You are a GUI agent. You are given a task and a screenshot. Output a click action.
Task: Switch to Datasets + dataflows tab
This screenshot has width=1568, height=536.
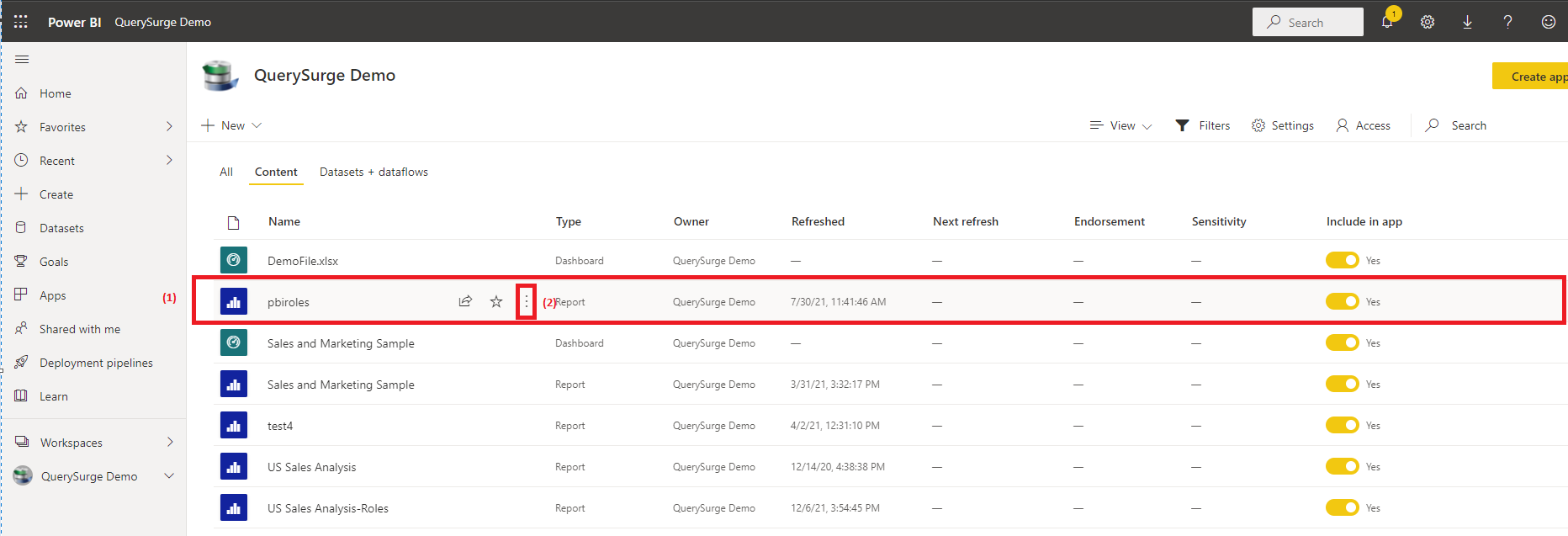(x=373, y=172)
